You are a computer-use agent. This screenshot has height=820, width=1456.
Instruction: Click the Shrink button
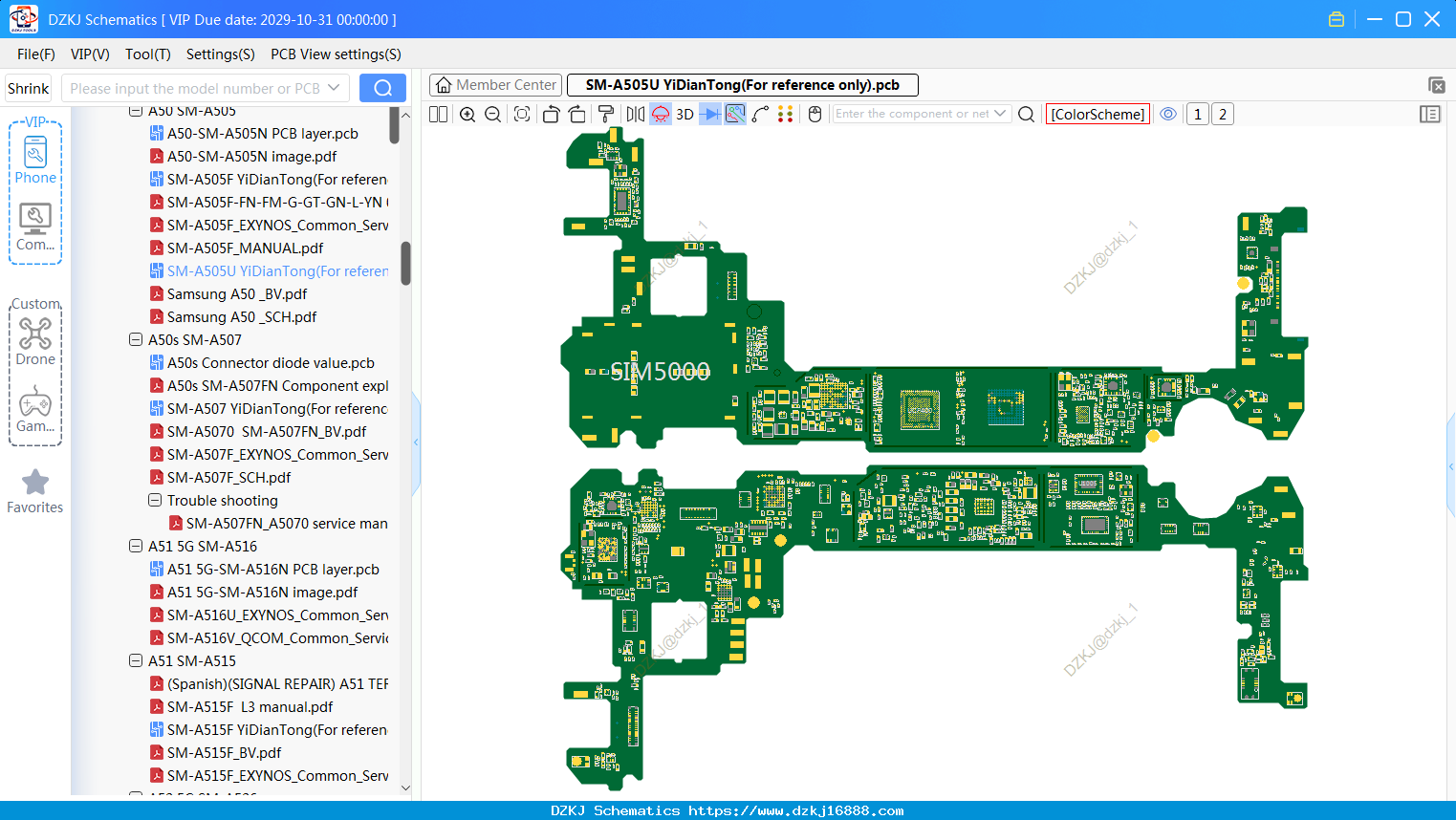29,88
